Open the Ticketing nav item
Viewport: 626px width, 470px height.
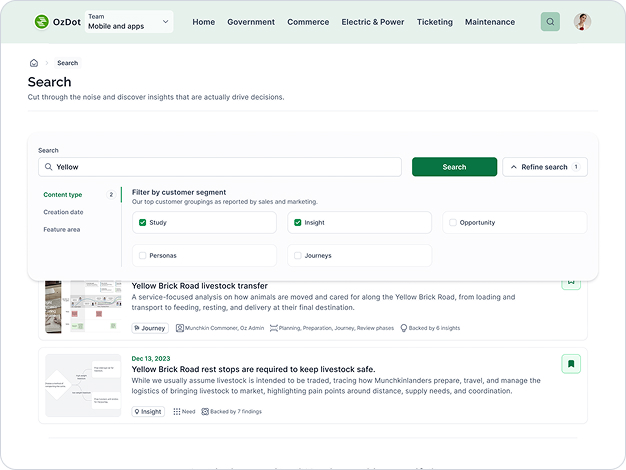point(435,22)
